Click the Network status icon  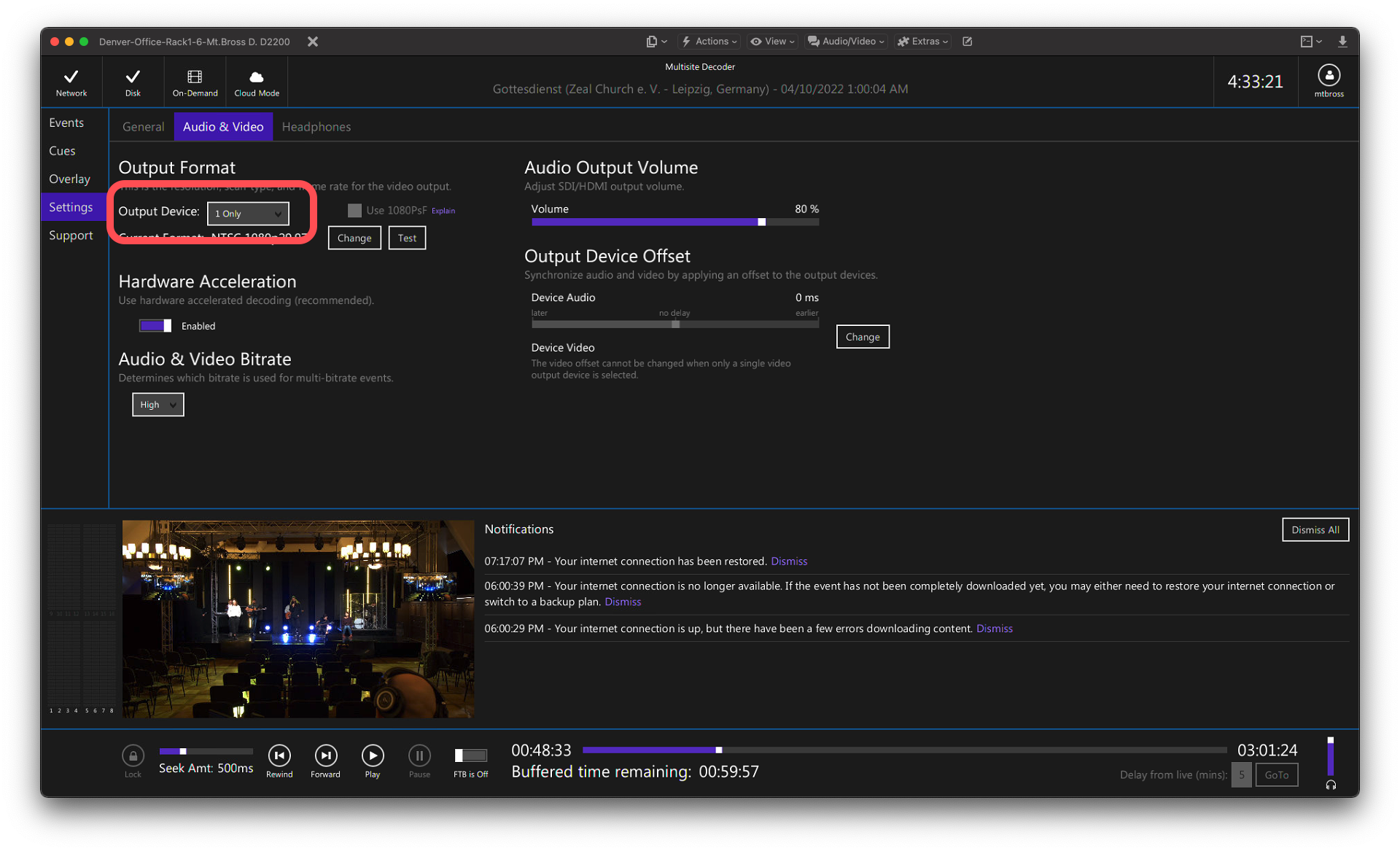click(71, 81)
